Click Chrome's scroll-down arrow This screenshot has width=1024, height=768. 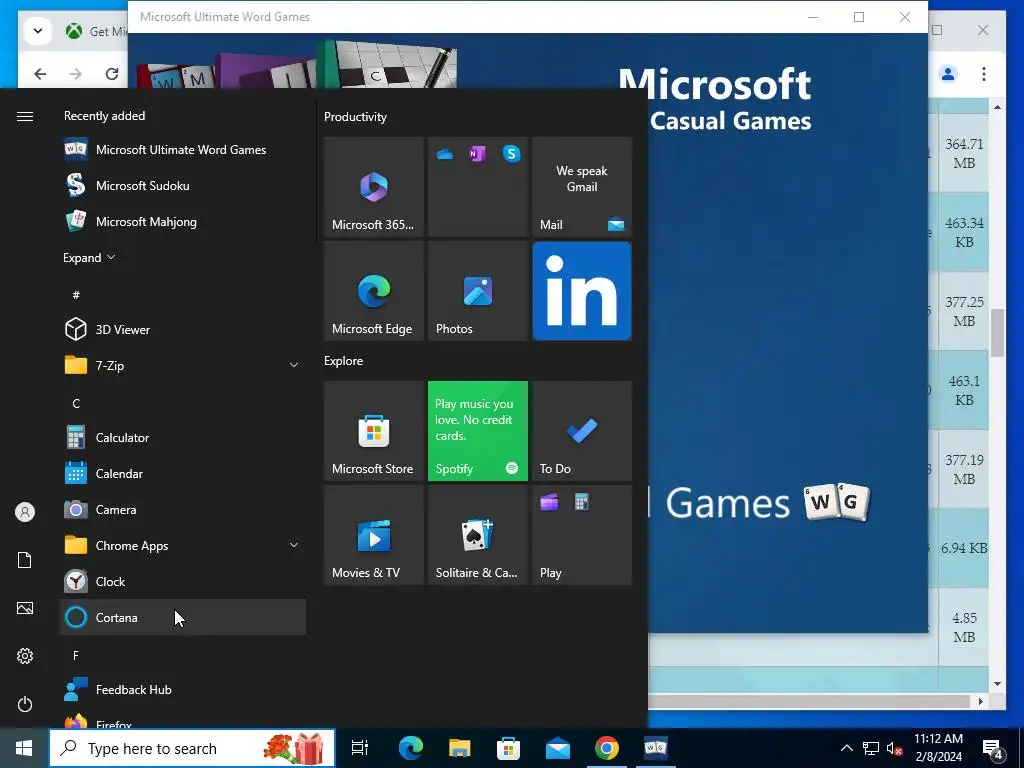point(997,684)
